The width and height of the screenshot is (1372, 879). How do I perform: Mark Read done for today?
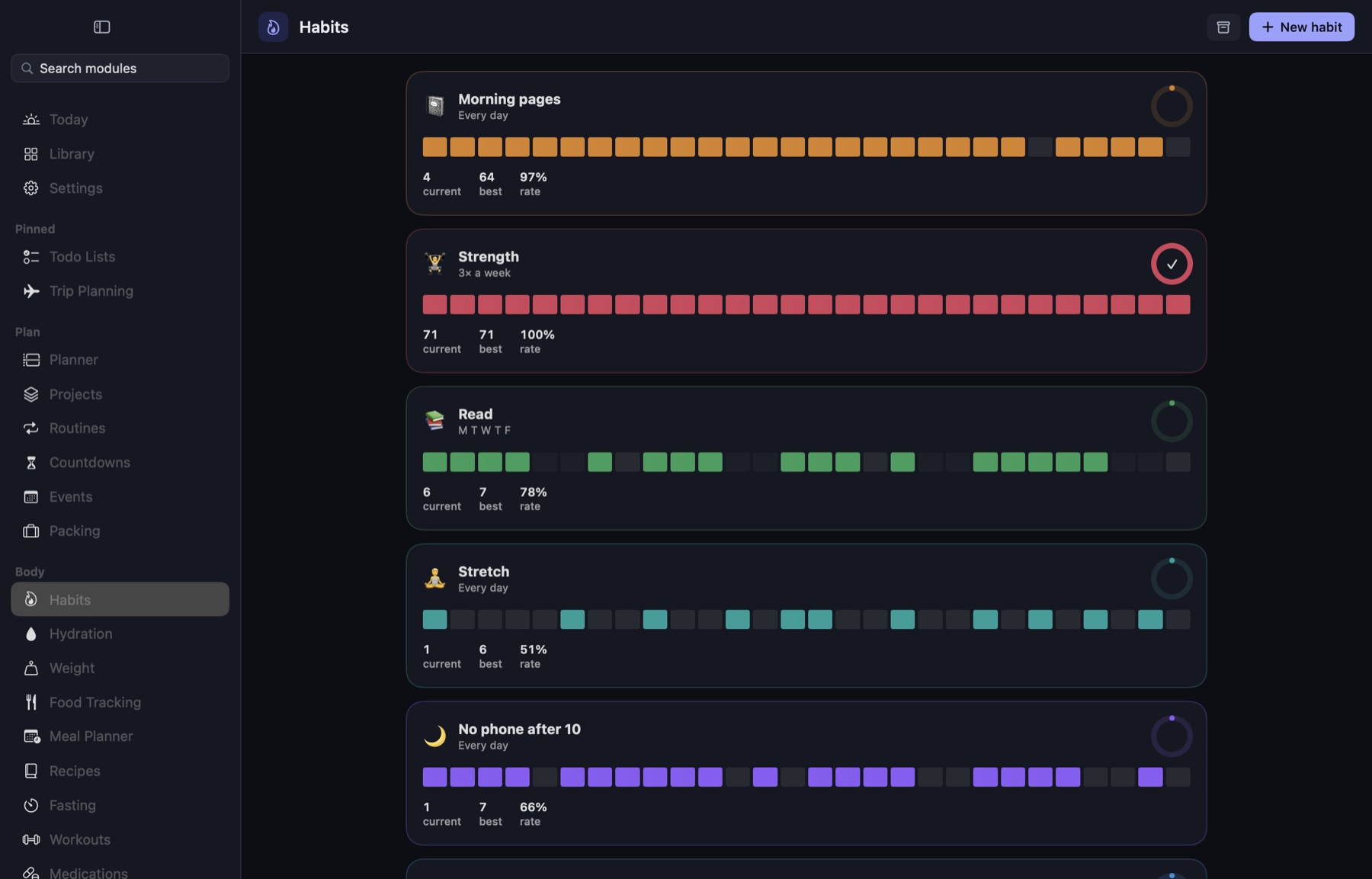pyautogui.click(x=1172, y=421)
